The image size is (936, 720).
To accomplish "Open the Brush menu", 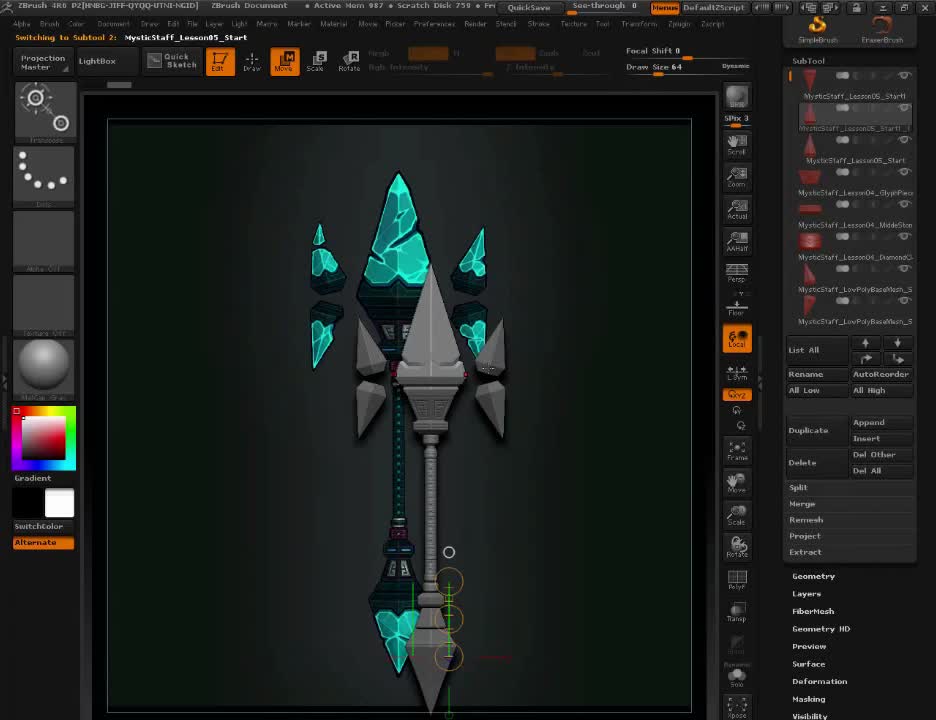I will [50, 24].
